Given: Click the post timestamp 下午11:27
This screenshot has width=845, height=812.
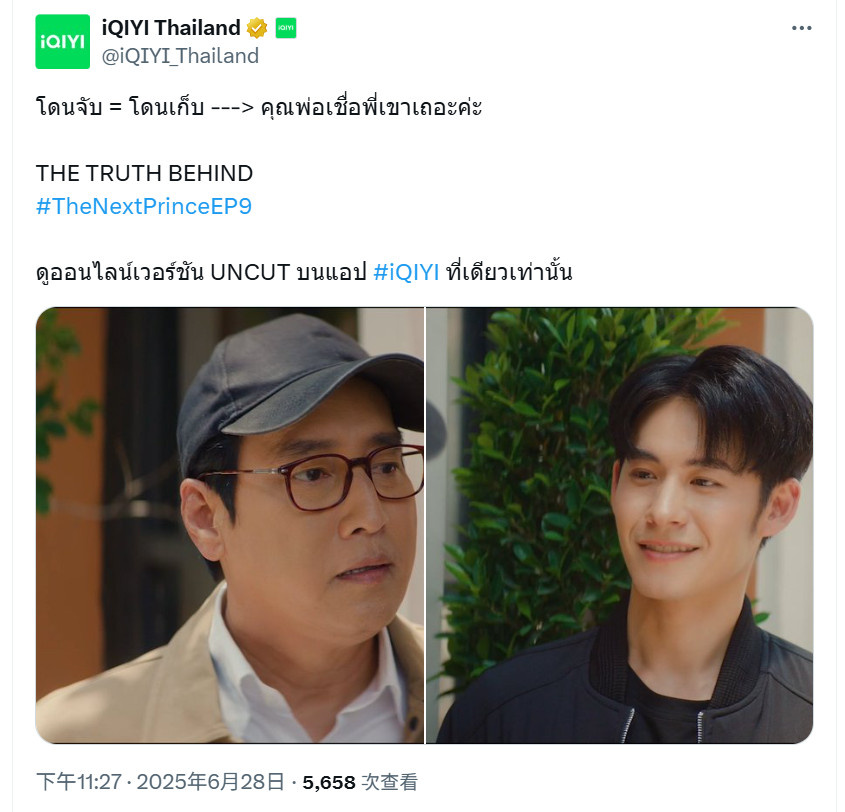Looking at the screenshot, I should [x=79, y=782].
